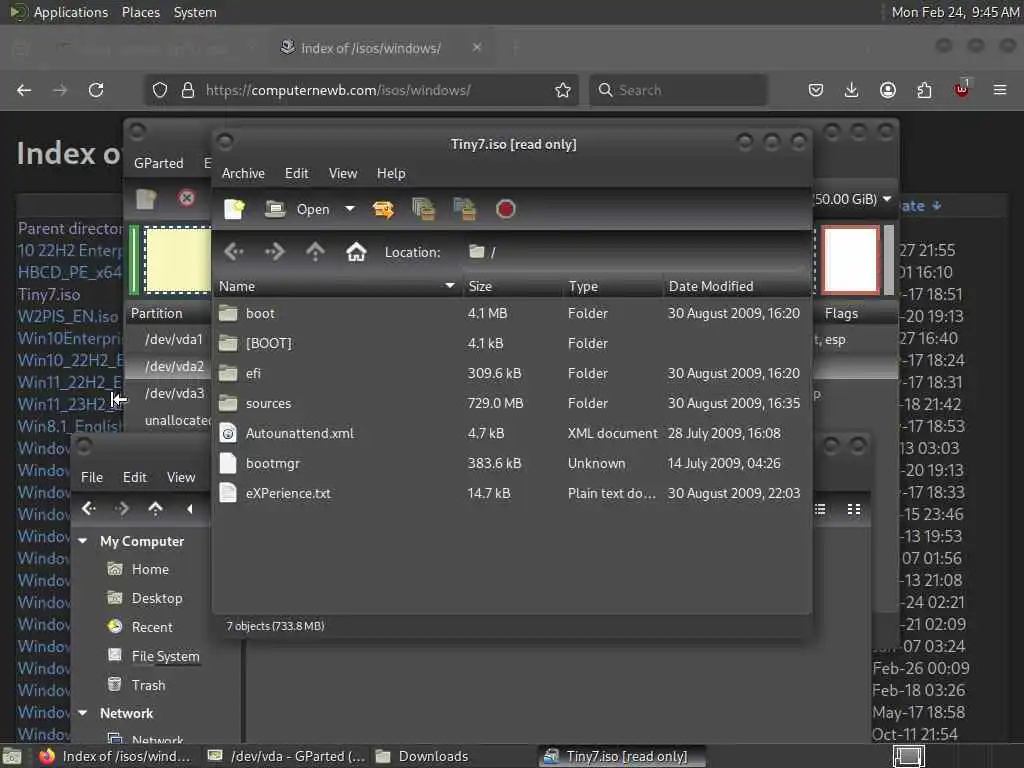The width and height of the screenshot is (1024, 768).
Task: Click the Extract files icon
Action: [x=383, y=209]
